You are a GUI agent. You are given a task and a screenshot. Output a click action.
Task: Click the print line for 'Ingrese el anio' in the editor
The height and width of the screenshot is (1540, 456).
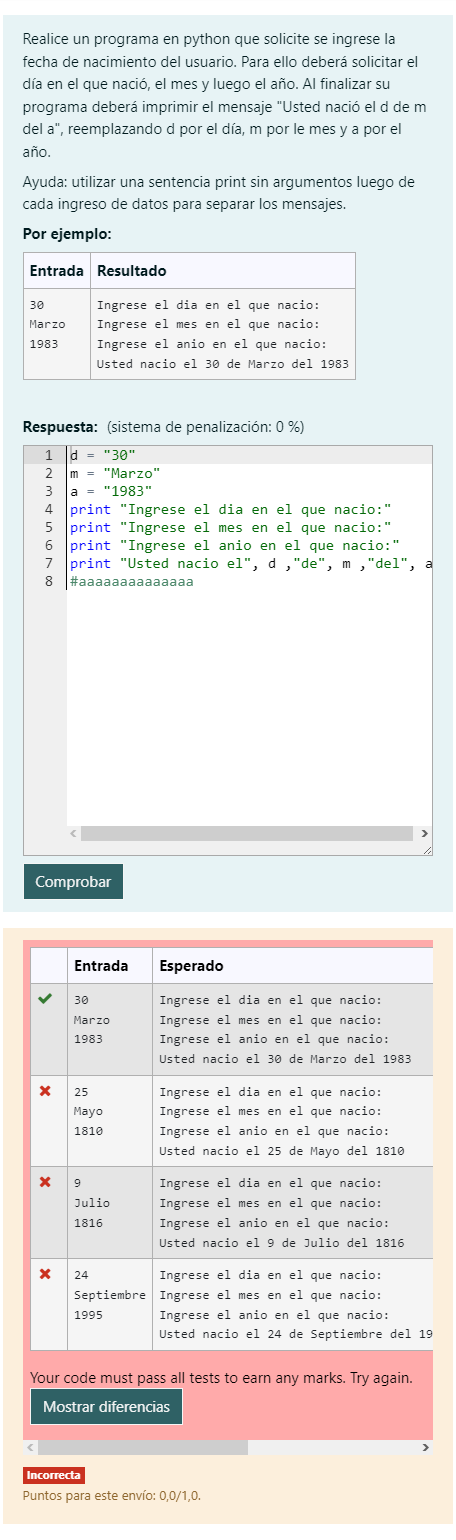(235, 545)
